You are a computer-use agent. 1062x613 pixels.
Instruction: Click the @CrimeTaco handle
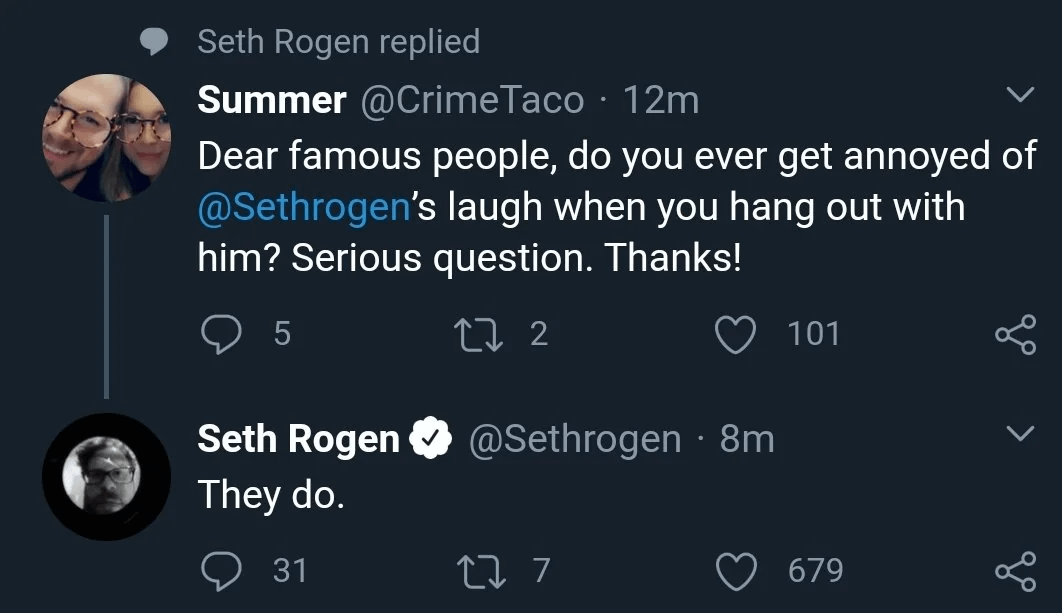(470, 100)
